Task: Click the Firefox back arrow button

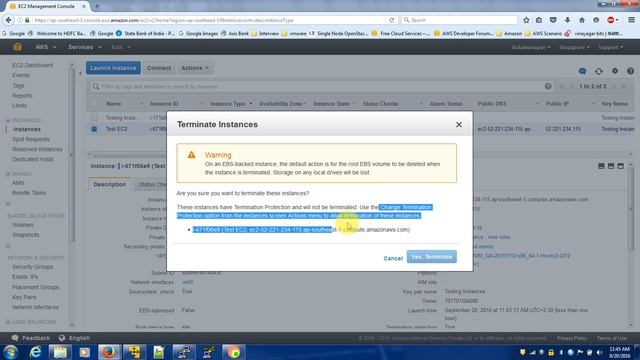Action: [8, 20]
